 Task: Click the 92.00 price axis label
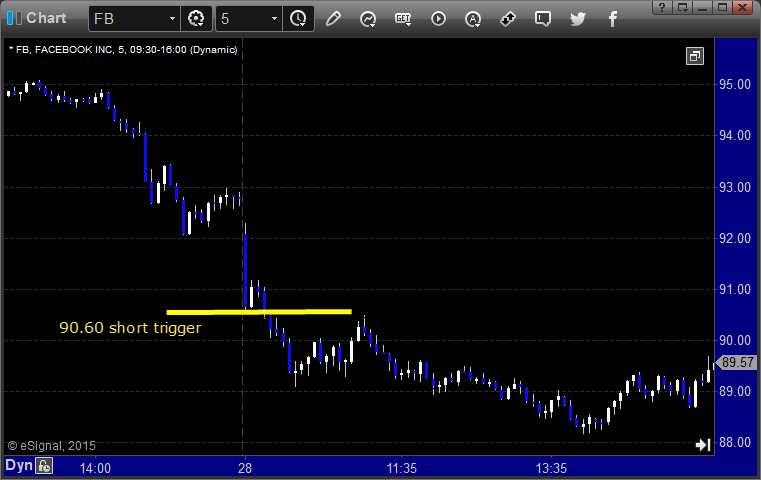(735, 238)
